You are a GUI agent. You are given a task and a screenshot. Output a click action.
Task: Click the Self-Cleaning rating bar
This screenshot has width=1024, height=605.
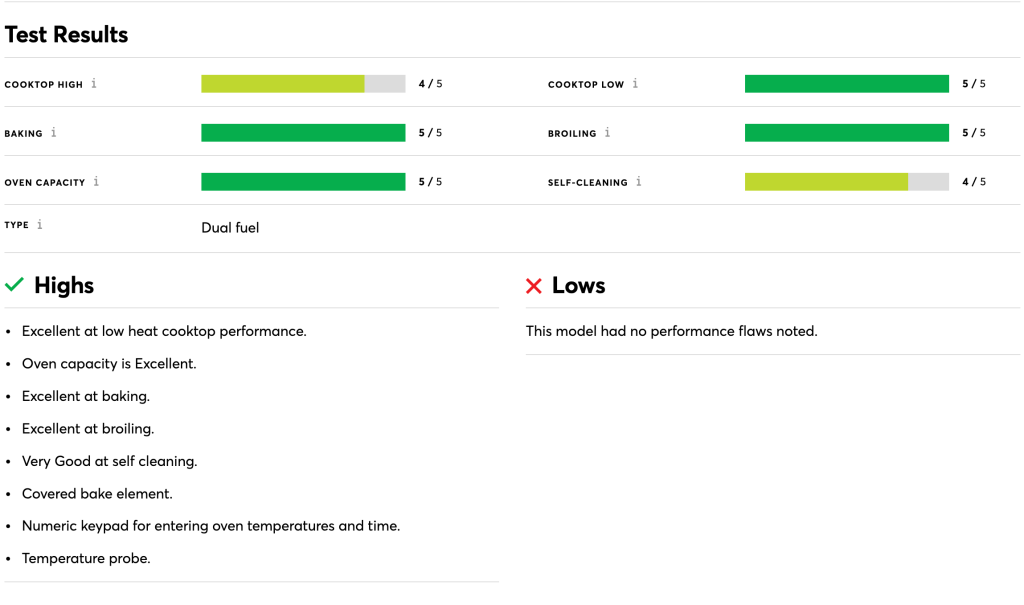846,182
